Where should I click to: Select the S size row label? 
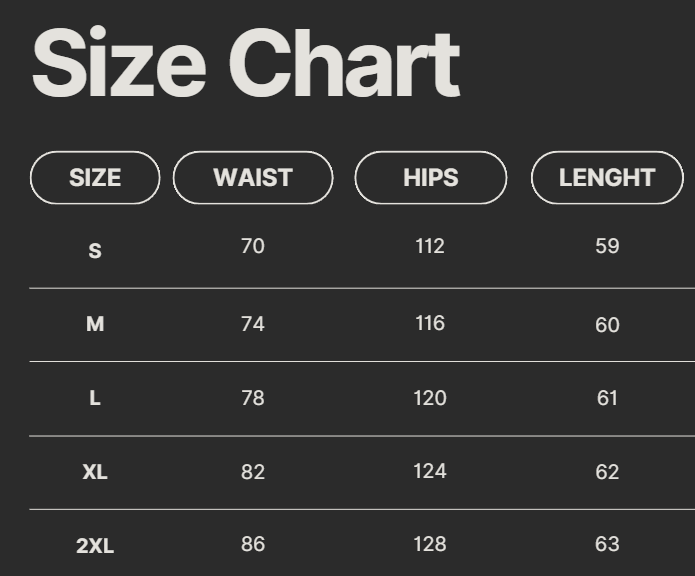95,251
